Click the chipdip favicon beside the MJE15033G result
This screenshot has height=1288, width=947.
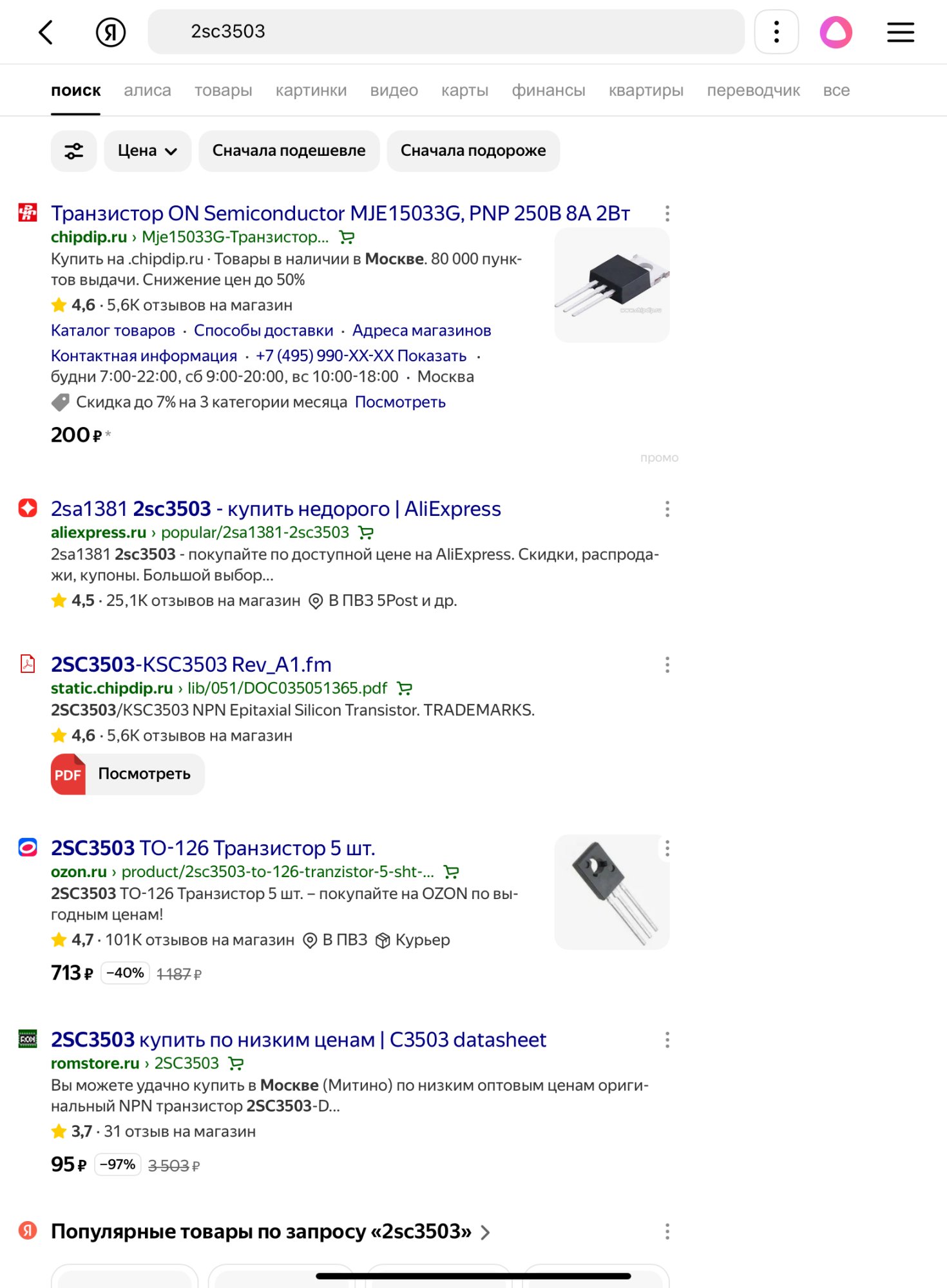tap(28, 213)
